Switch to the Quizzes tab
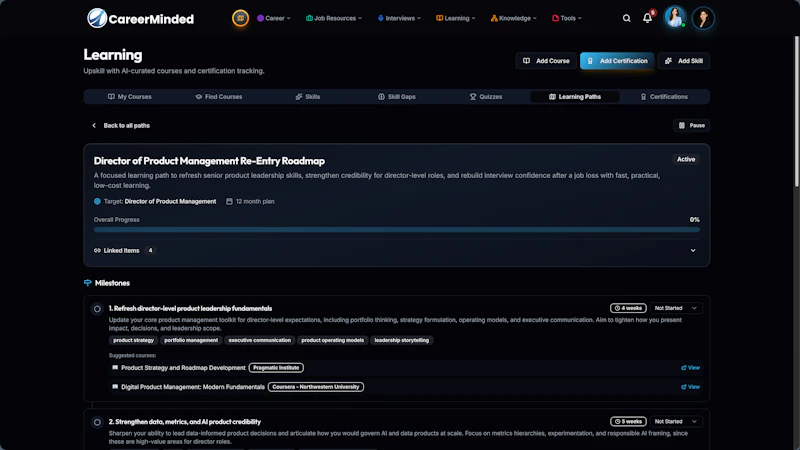Viewport: 800px width, 450px height. pyautogui.click(x=486, y=96)
